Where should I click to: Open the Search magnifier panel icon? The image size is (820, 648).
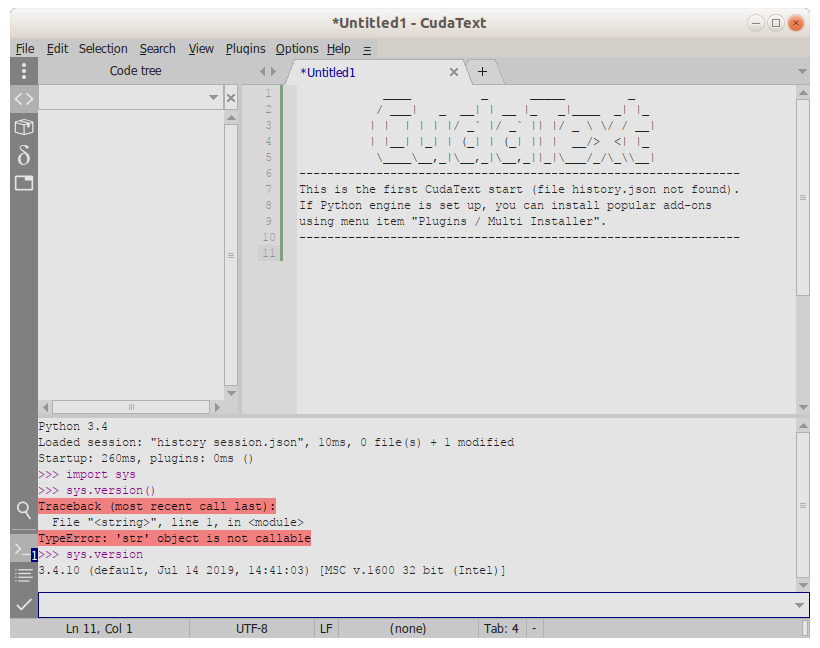click(x=24, y=509)
